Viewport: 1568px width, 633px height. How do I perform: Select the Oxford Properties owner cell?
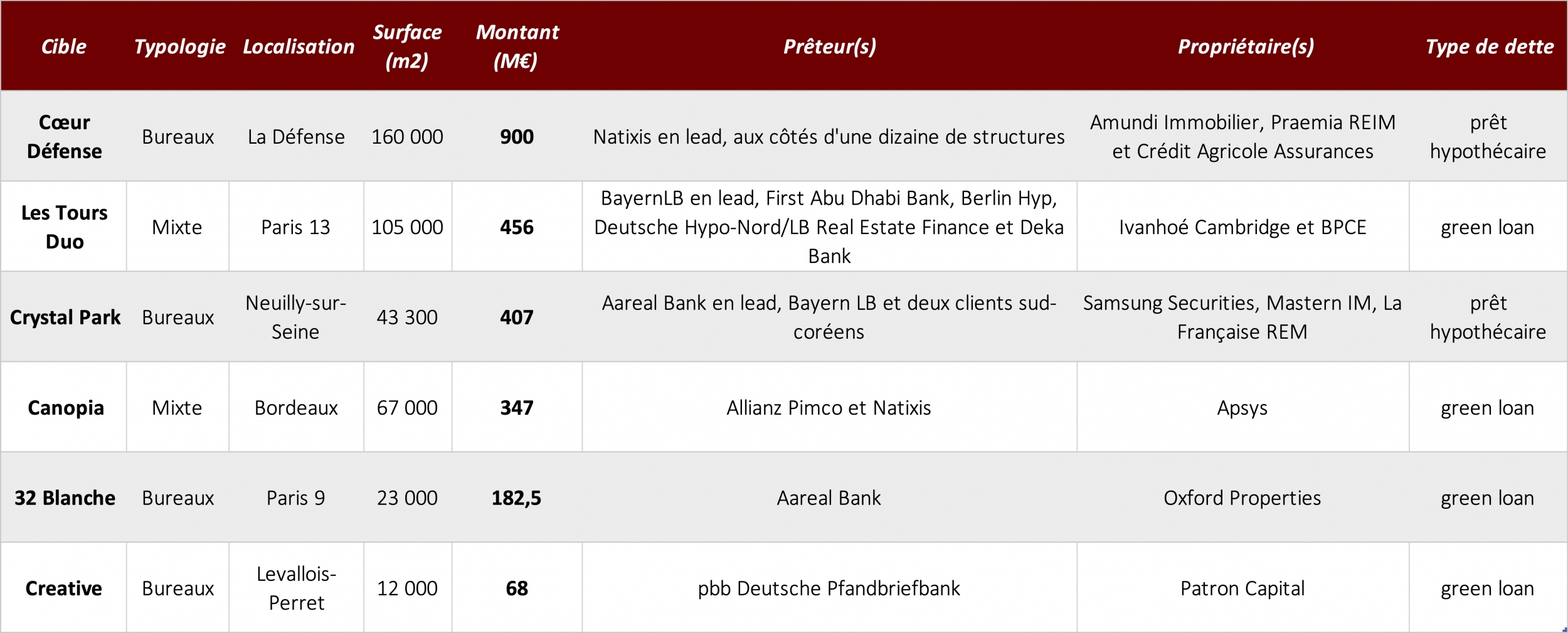[x=1242, y=497]
